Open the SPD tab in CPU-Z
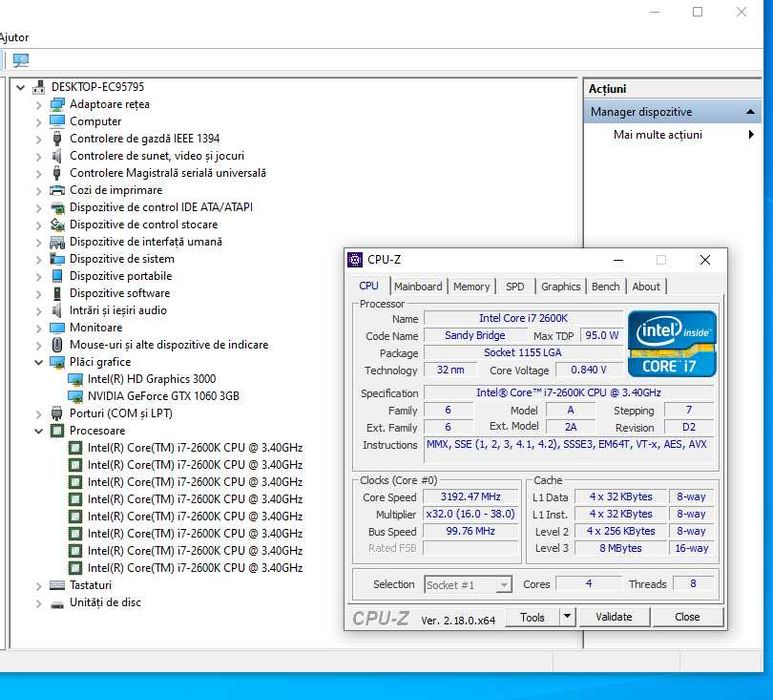The height and width of the screenshot is (700, 773). (515, 286)
